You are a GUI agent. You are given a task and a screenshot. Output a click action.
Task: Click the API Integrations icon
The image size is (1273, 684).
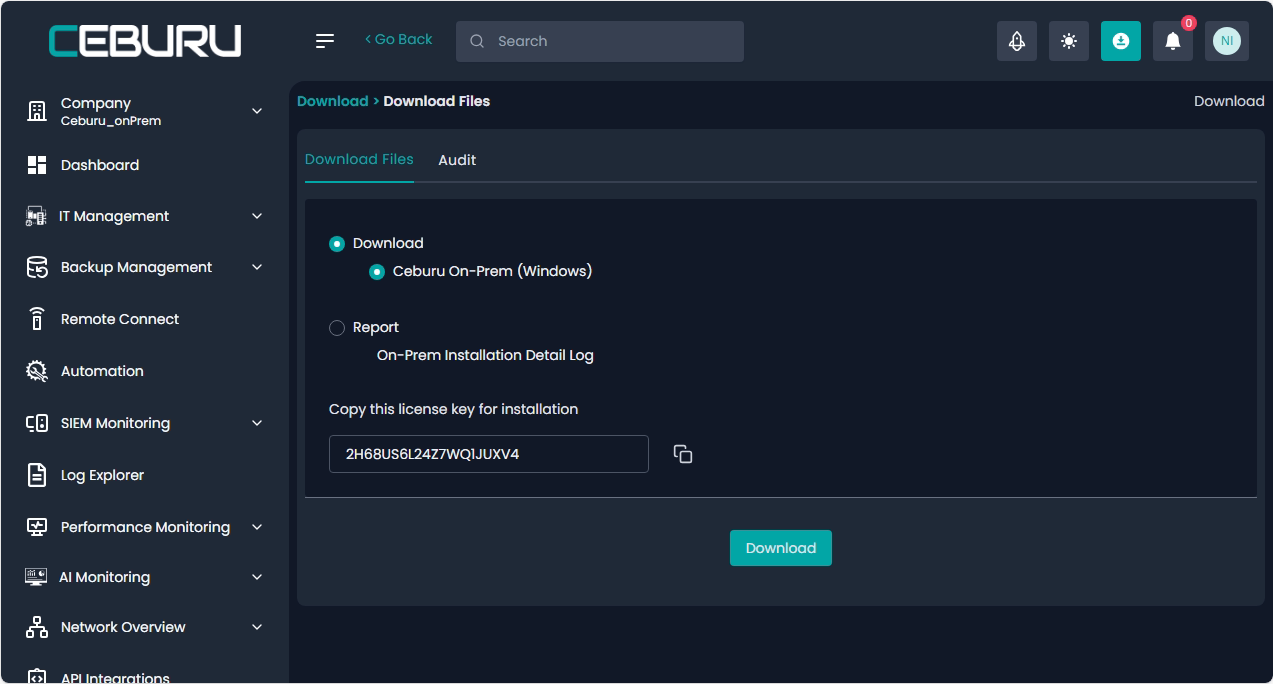(37, 676)
